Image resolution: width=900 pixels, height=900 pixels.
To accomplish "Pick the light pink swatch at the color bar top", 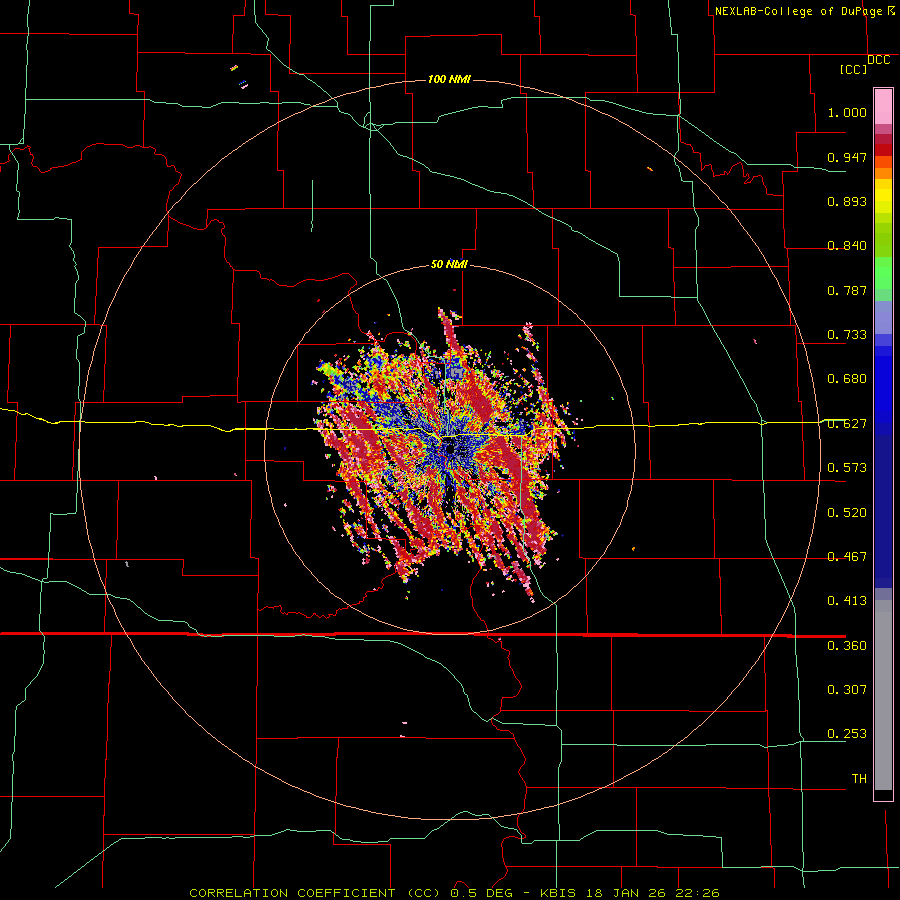I will point(883,106).
